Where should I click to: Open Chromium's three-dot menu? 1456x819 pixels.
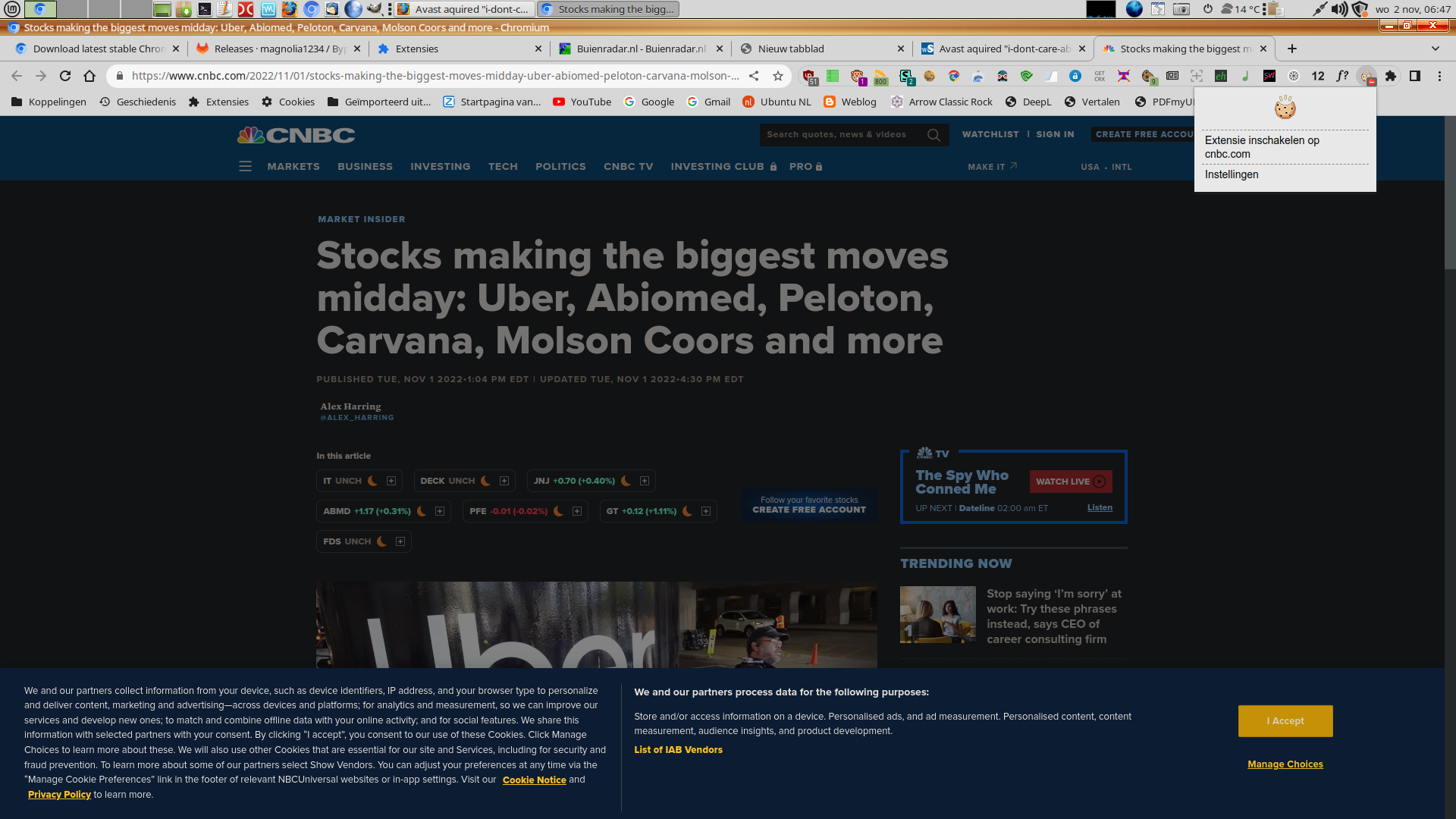tap(1439, 76)
